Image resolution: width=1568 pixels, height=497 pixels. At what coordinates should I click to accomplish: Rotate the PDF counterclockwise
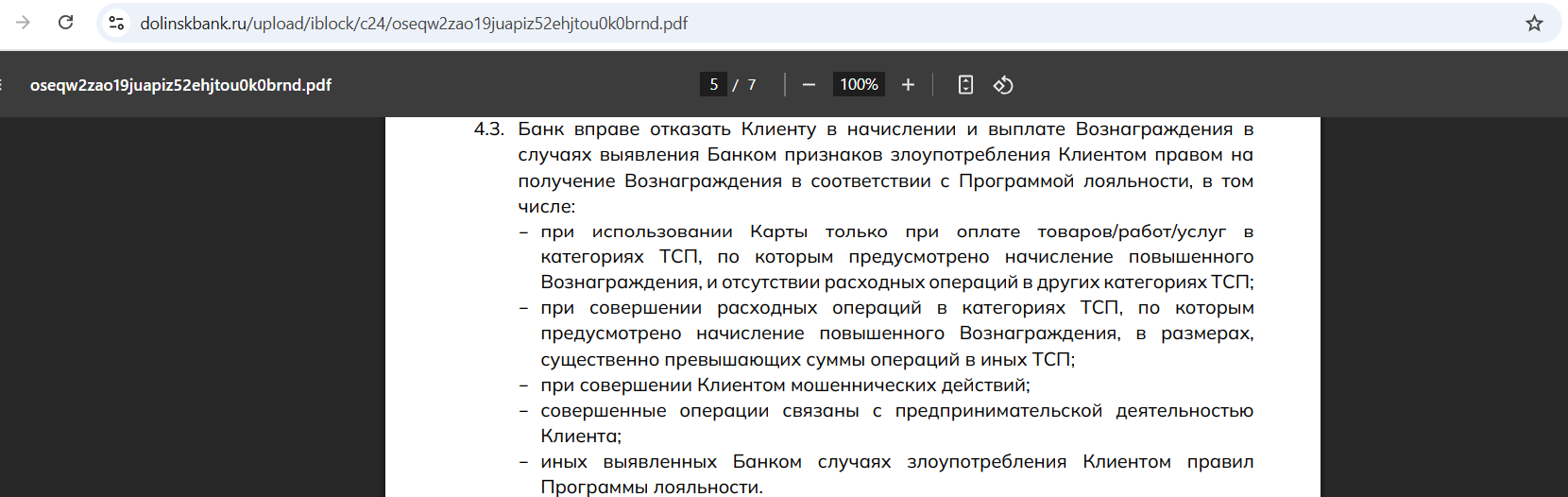point(1003,85)
